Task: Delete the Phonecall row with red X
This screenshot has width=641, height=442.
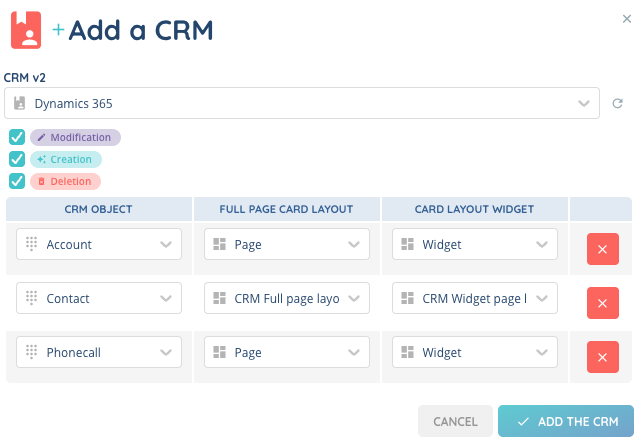Action: click(601, 357)
